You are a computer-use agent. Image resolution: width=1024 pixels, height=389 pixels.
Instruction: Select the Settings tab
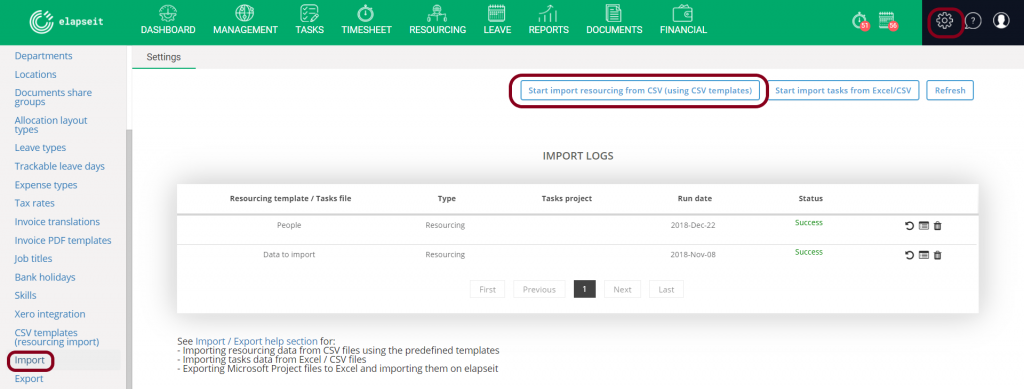[x=163, y=57]
